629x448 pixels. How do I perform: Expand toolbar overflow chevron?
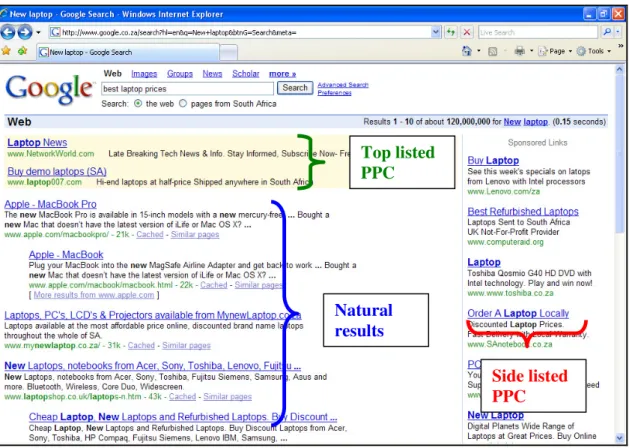coord(621,46)
